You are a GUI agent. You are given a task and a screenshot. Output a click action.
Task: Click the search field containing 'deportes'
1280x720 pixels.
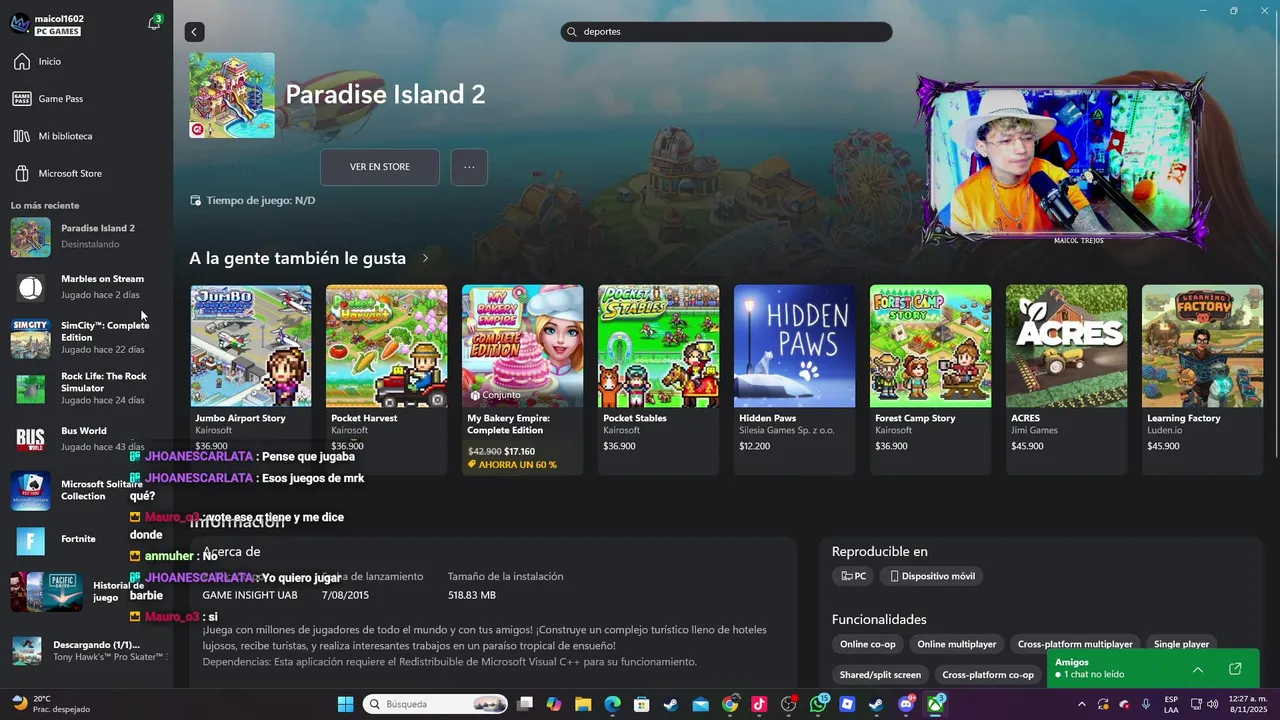click(727, 32)
